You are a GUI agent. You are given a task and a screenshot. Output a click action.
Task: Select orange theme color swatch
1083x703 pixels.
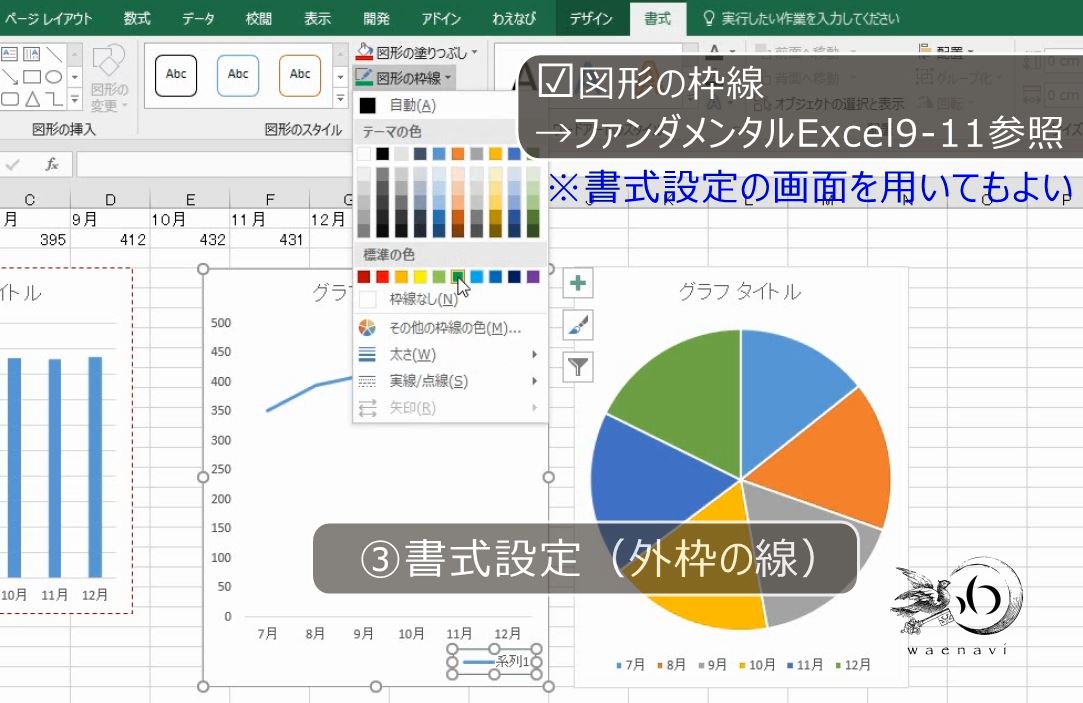click(x=457, y=153)
